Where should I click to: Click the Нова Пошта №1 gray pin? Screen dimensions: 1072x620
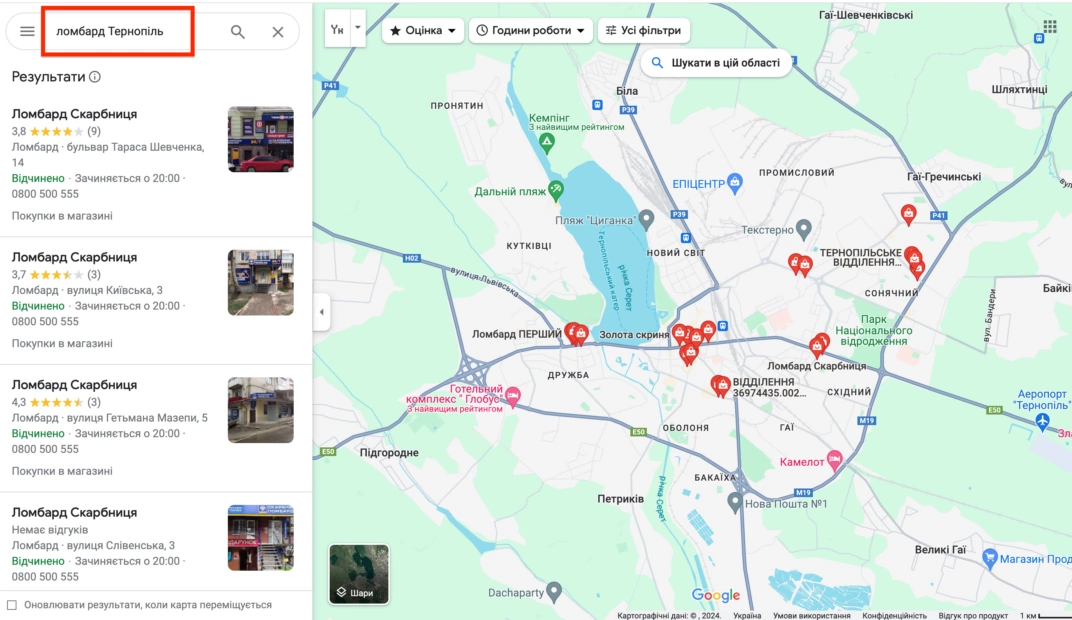[735, 502]
